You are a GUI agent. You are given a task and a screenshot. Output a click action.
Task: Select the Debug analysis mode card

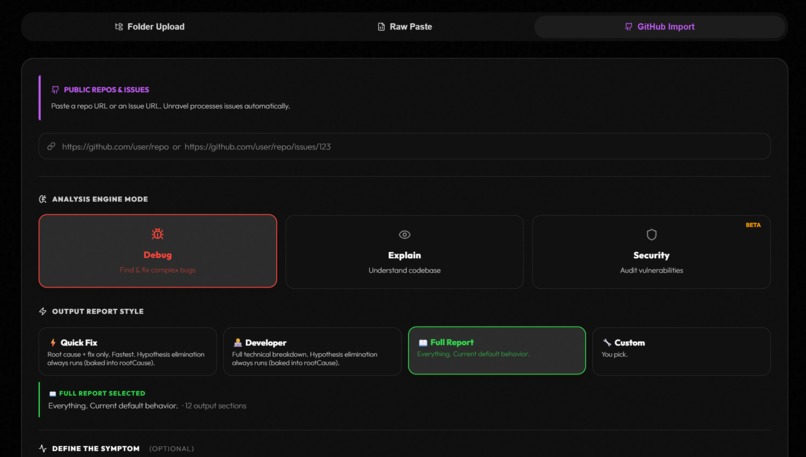[158, 251]
